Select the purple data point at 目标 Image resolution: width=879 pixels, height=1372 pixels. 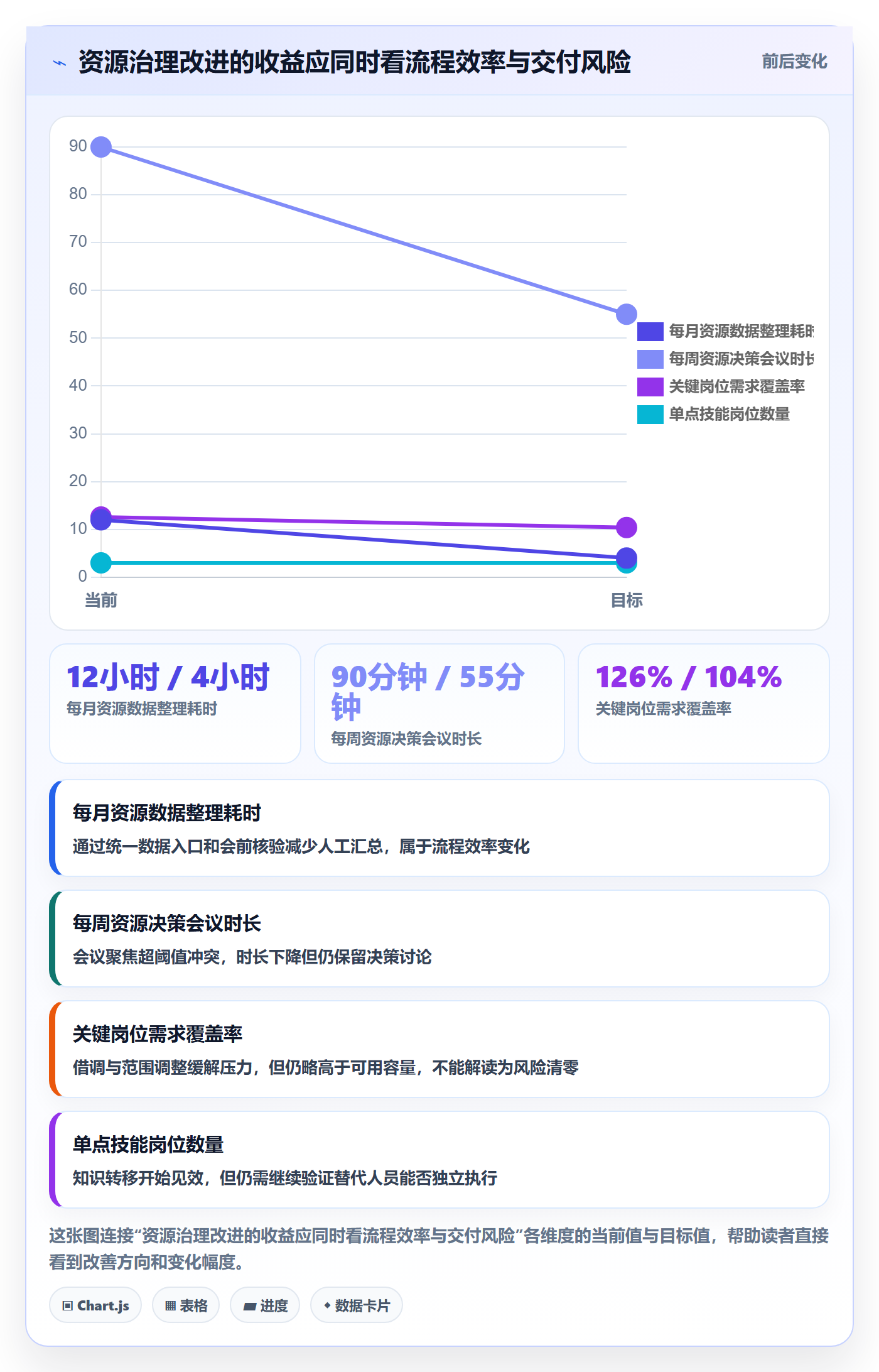pyautogui.click(x=626, y=527)
